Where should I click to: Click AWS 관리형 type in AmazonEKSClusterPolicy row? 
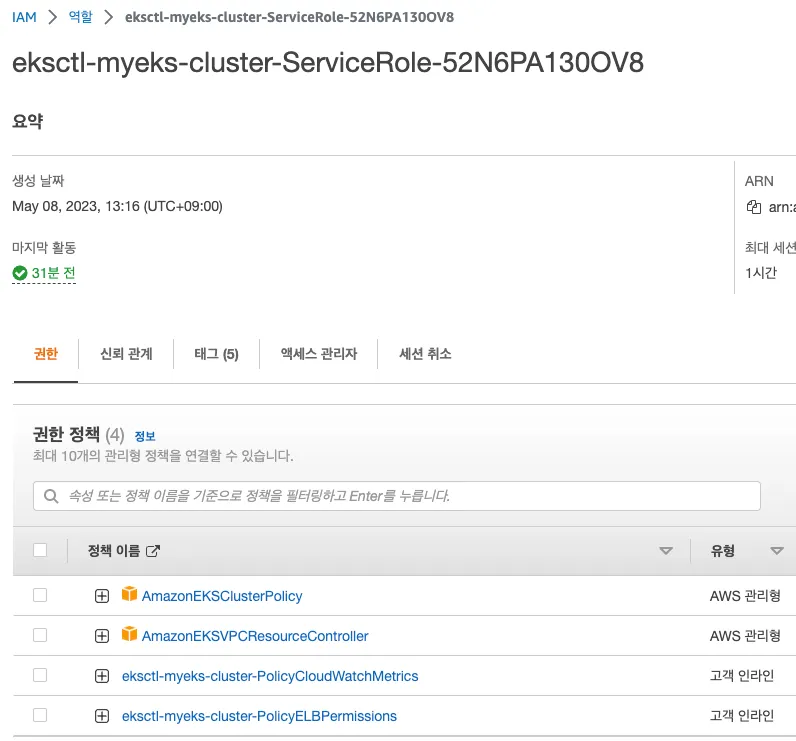[745, 596]
